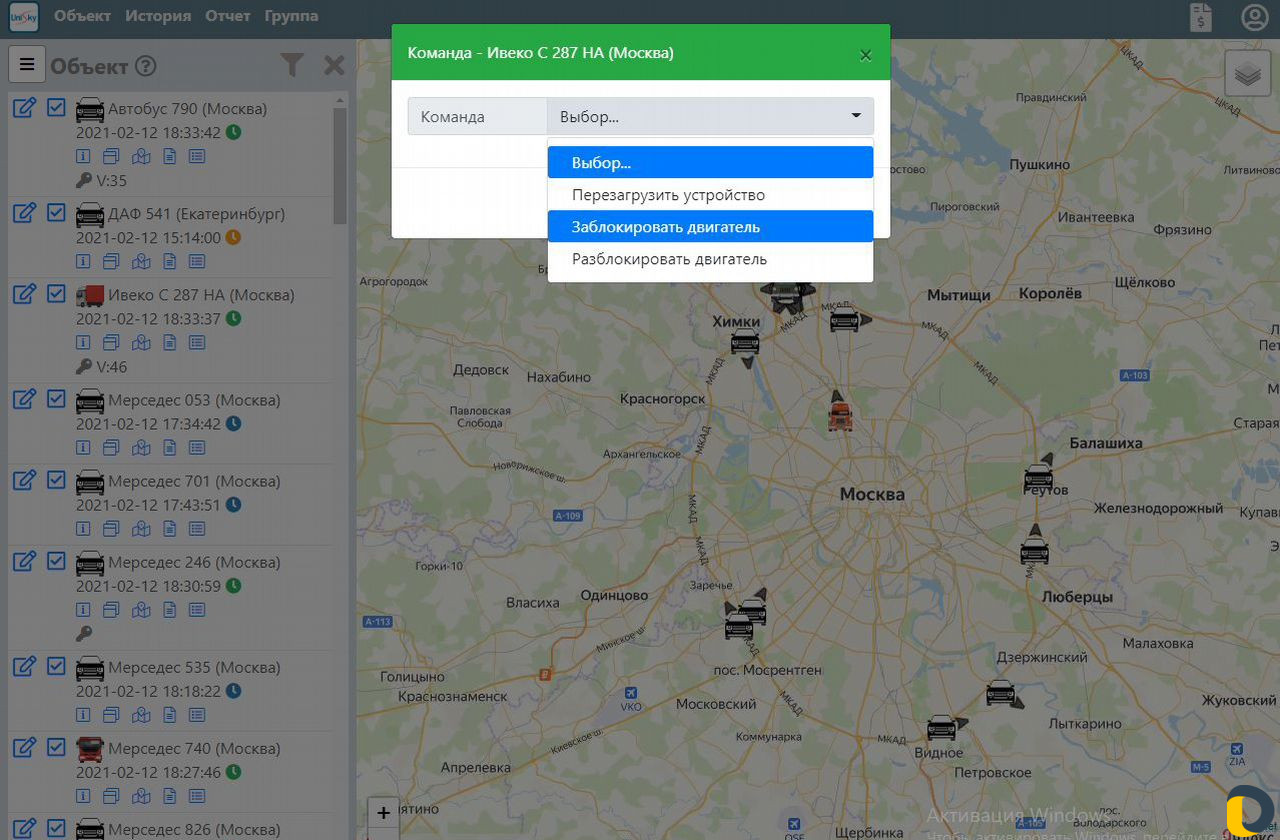Click car marker near Химки on map
The height and width of the screenshot is (840, 1280).
pos(745,342)
